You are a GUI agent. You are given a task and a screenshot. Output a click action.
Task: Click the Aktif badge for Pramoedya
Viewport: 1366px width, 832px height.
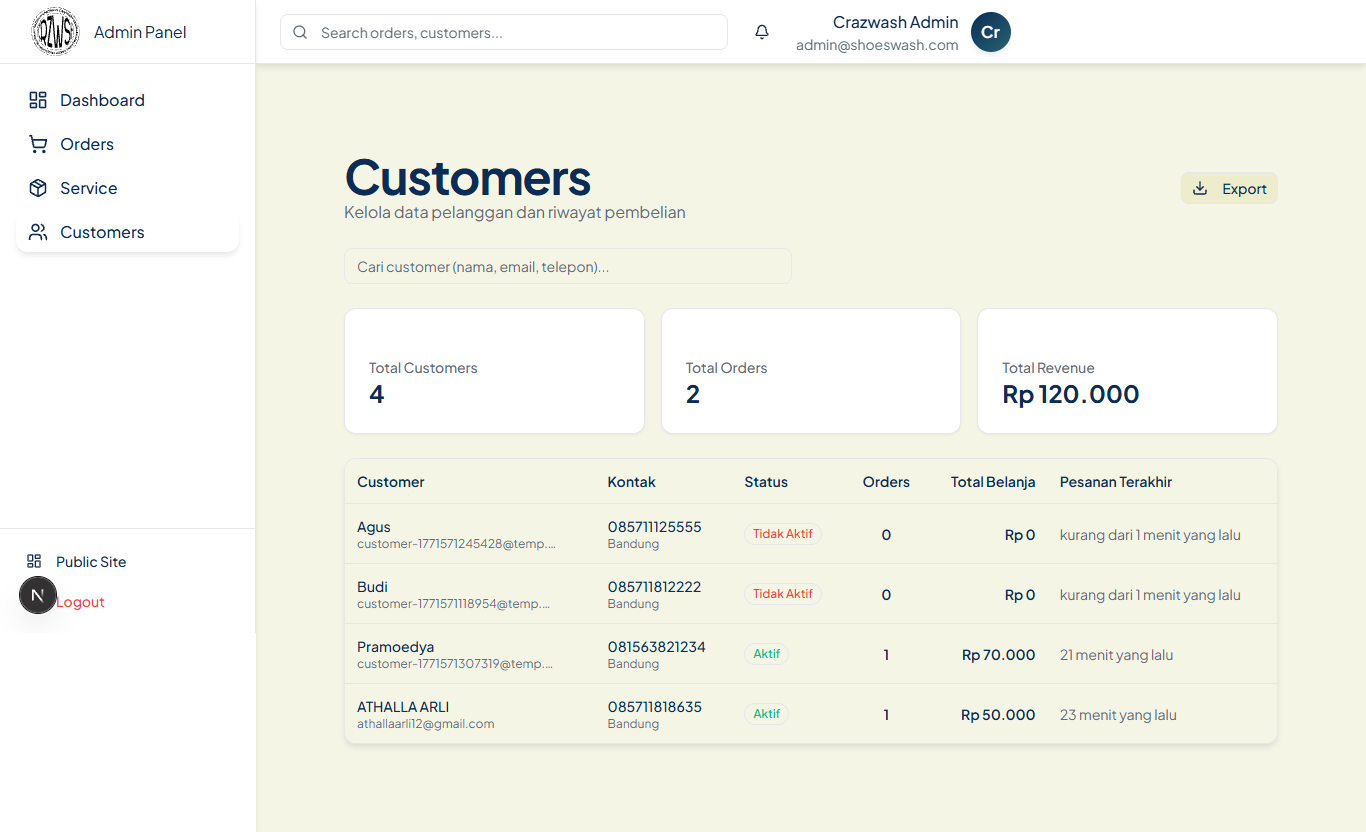(767, 654)
